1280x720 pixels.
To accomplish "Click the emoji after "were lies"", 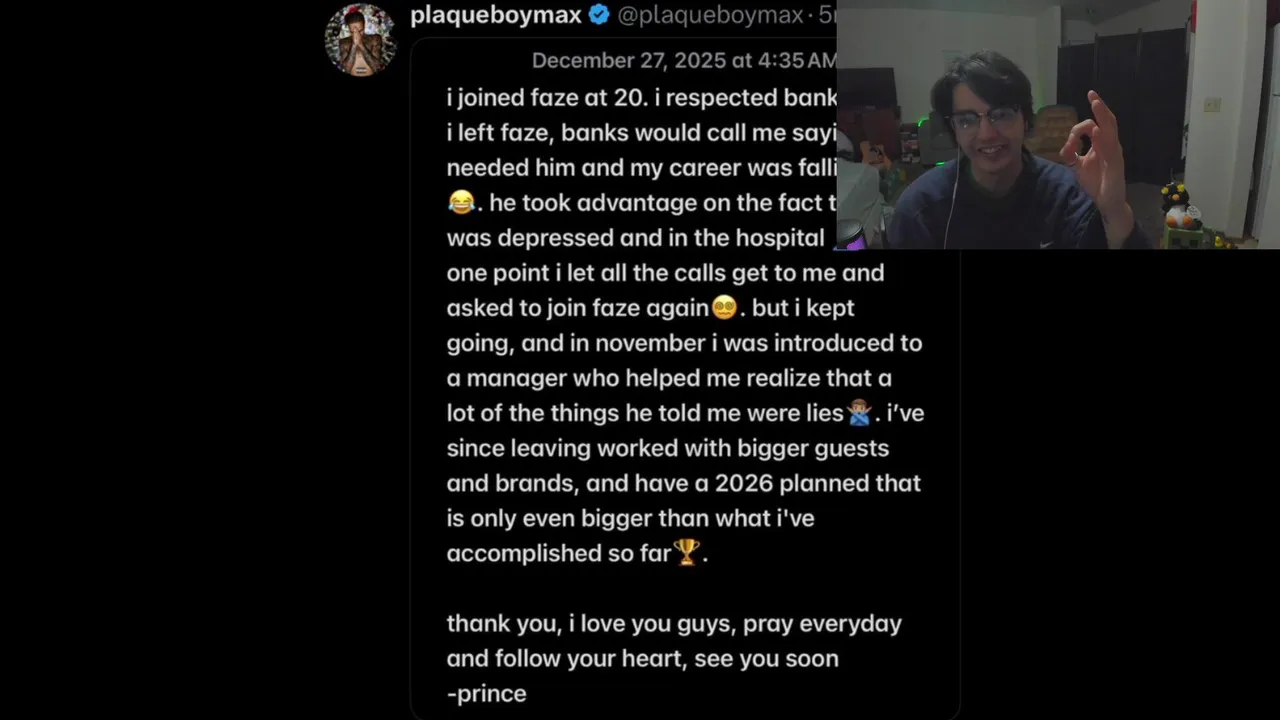I will click(858, 413).
